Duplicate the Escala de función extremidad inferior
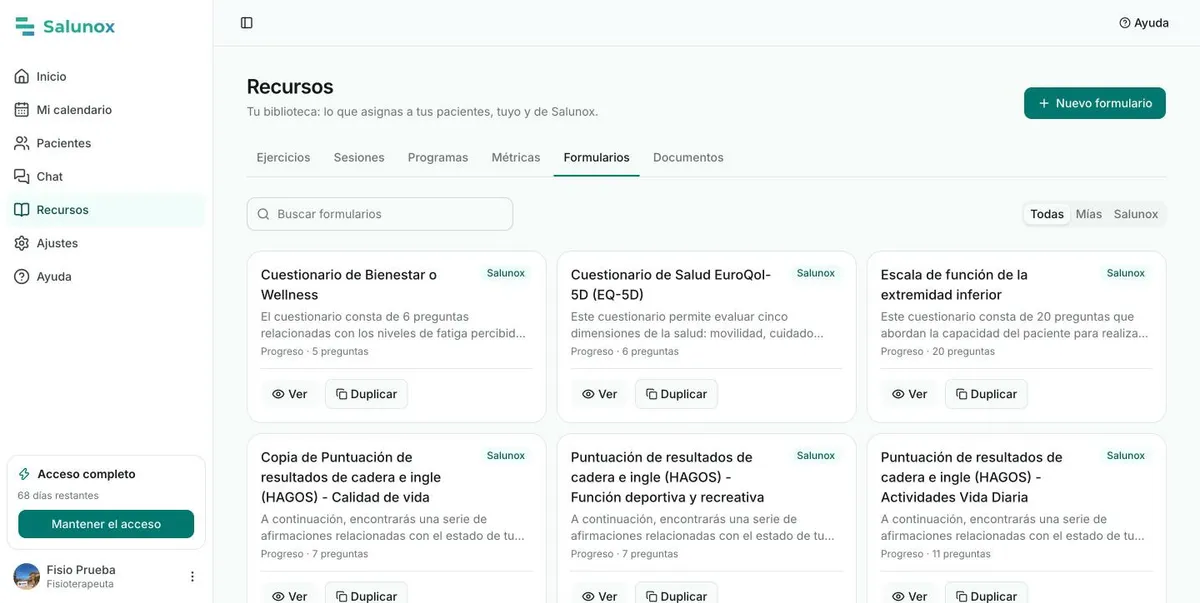 pos(986,394)
